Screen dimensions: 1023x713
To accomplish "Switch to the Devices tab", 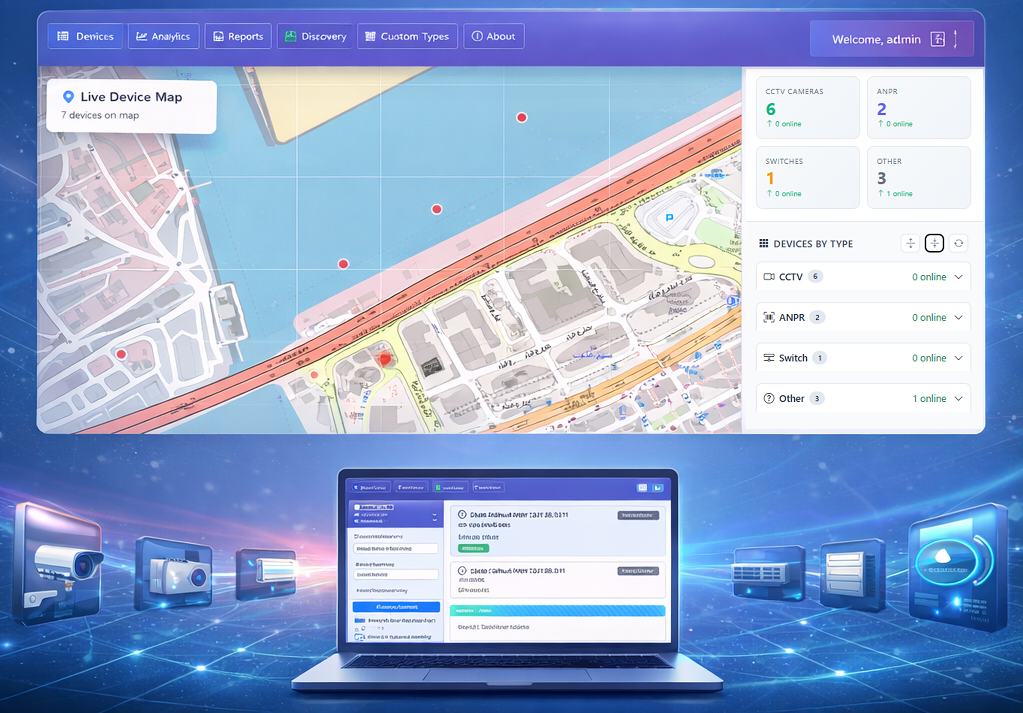I will [85, 36].
